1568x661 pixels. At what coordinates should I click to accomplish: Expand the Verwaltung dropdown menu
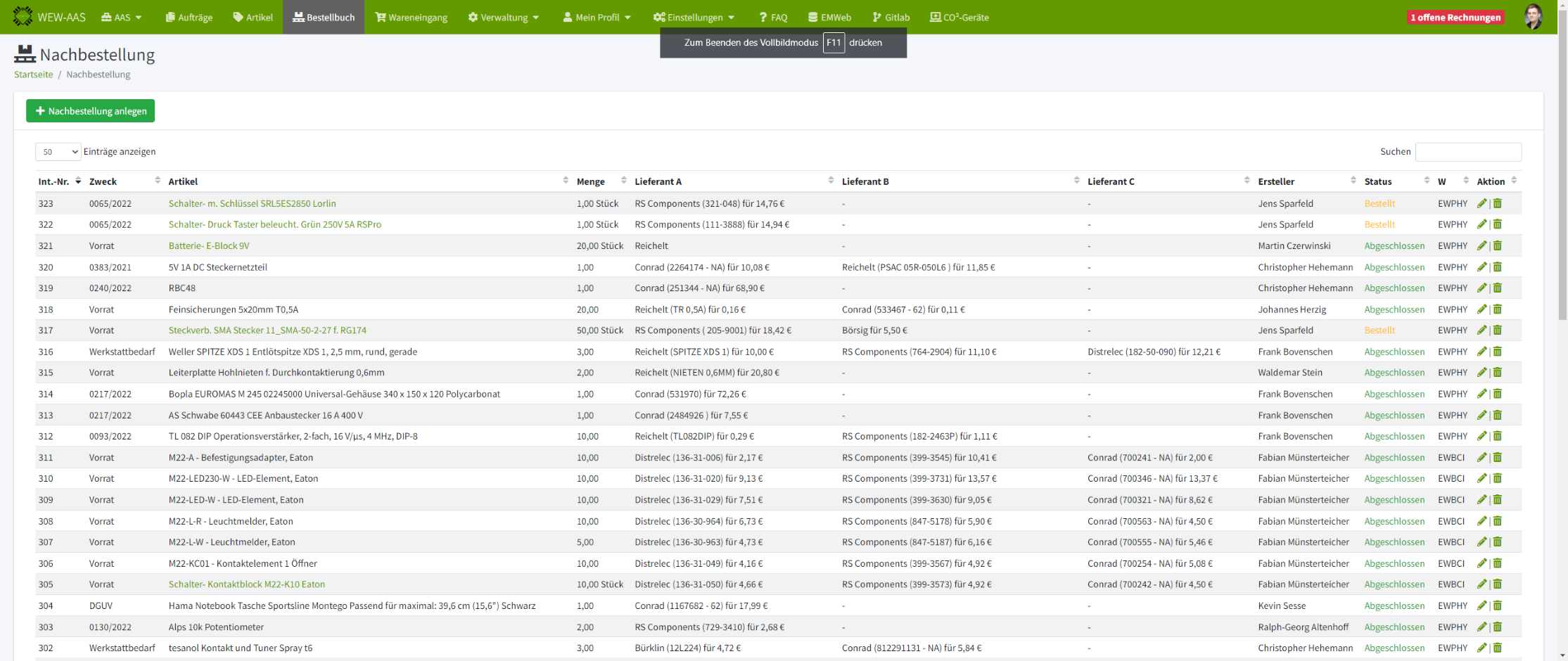click(504, 18)
